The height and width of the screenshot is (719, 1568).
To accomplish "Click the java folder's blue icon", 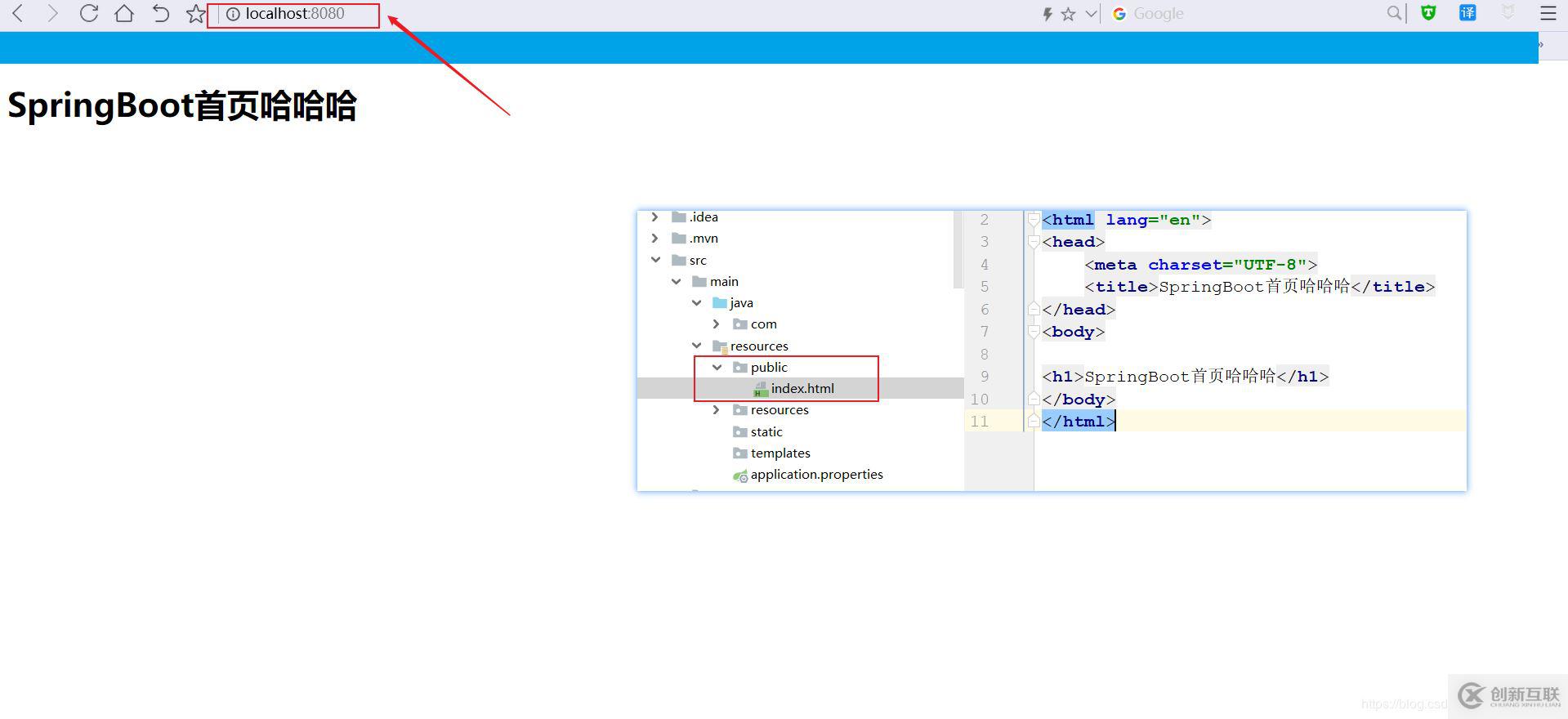I will pos(720,303).
